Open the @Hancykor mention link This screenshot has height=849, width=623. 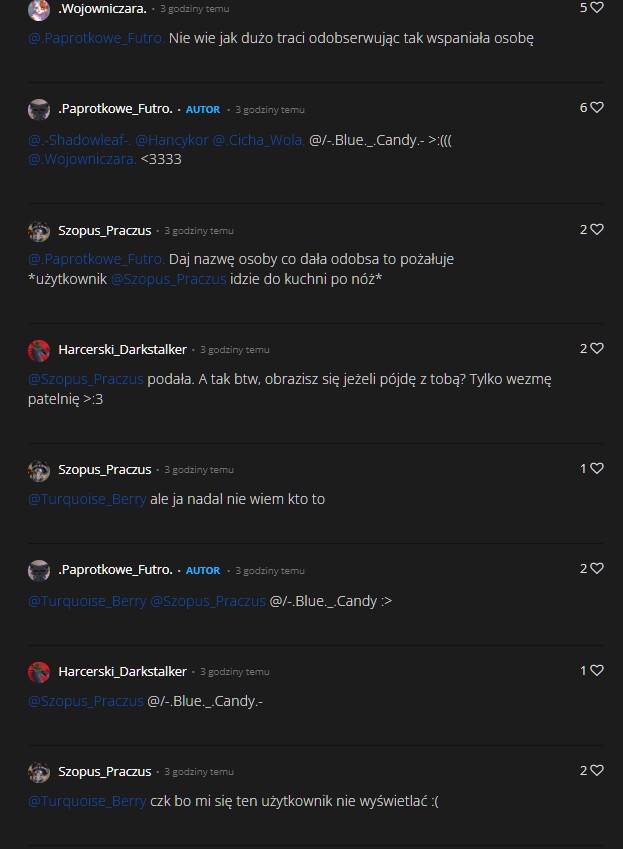(x=172, y=140)
